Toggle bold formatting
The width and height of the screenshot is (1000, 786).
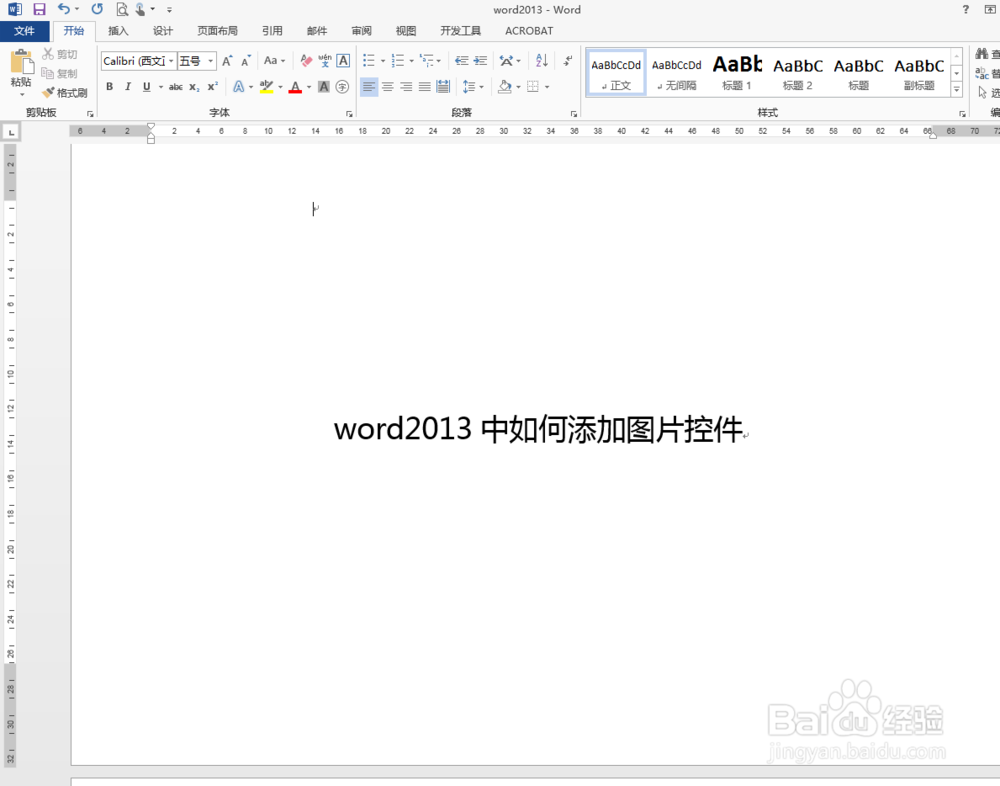(x=110, y=87)
